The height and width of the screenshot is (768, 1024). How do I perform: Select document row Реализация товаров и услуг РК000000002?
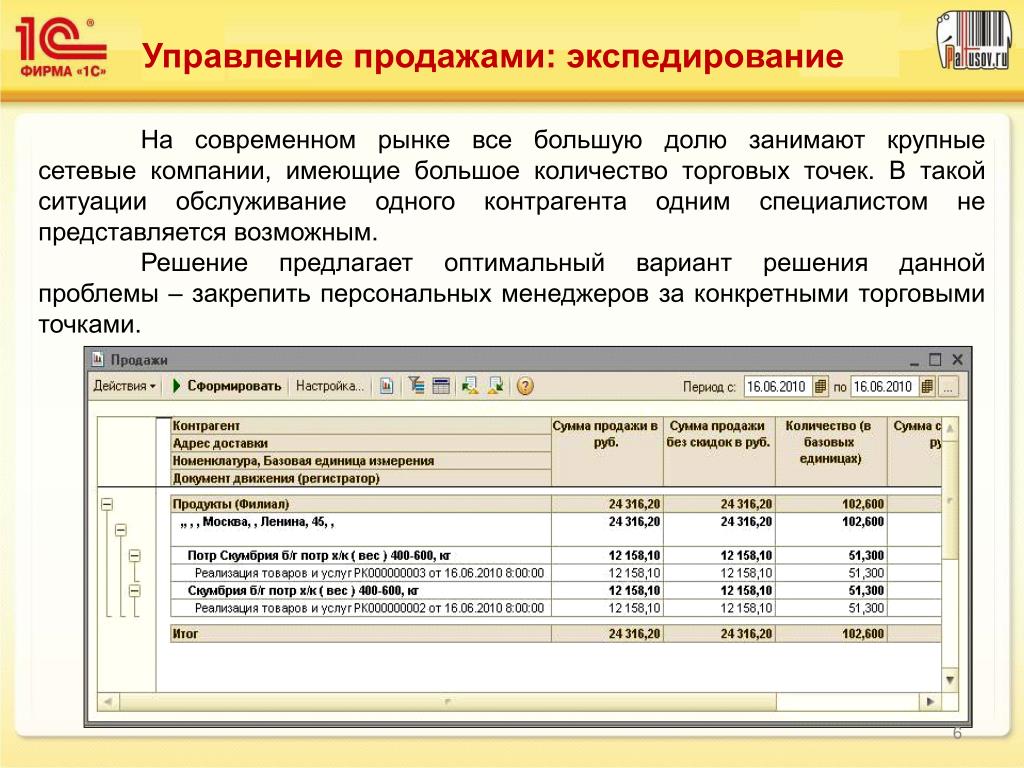coord(555,608)
